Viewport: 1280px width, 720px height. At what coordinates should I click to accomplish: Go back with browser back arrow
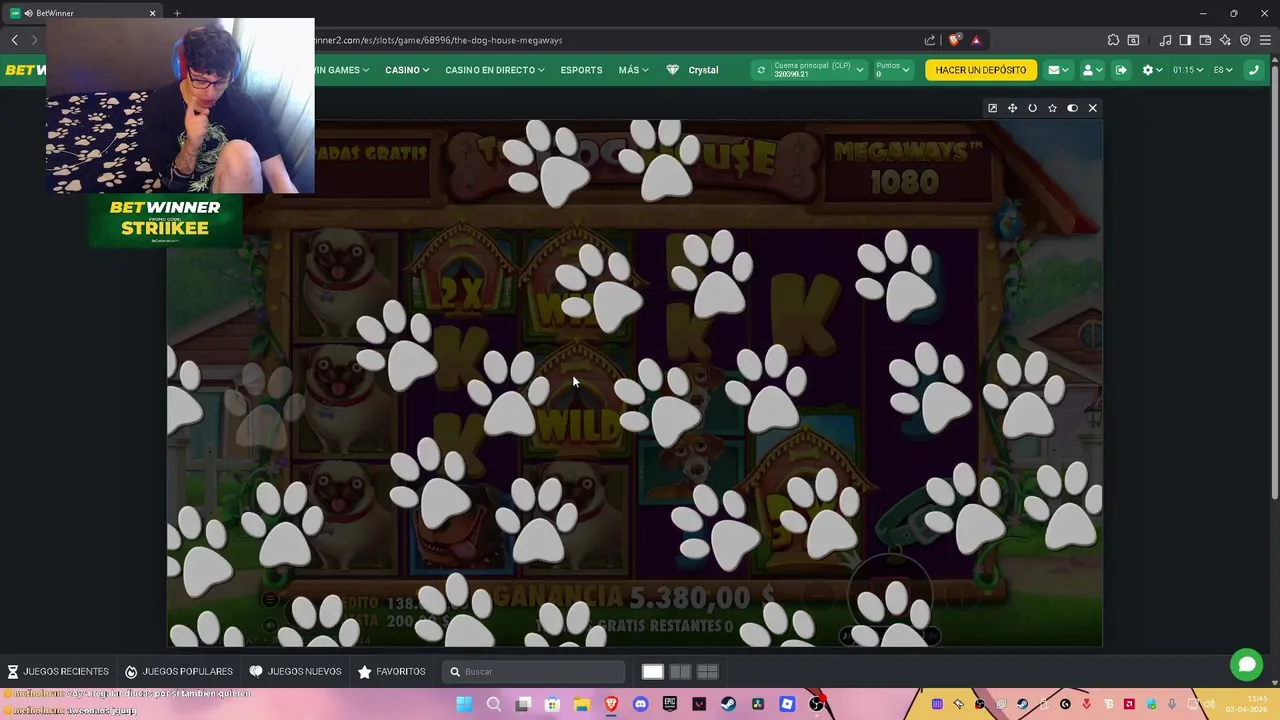click(14, 40)
